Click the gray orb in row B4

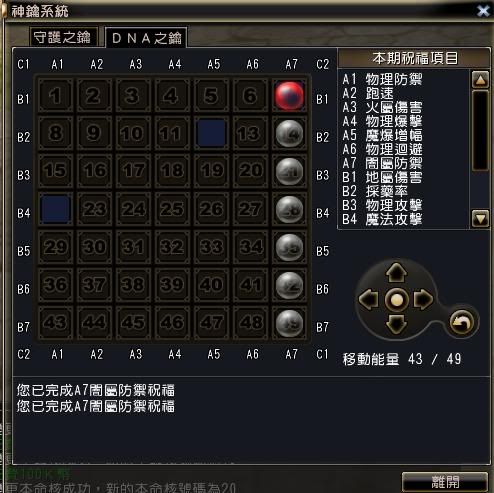(289, 210)
